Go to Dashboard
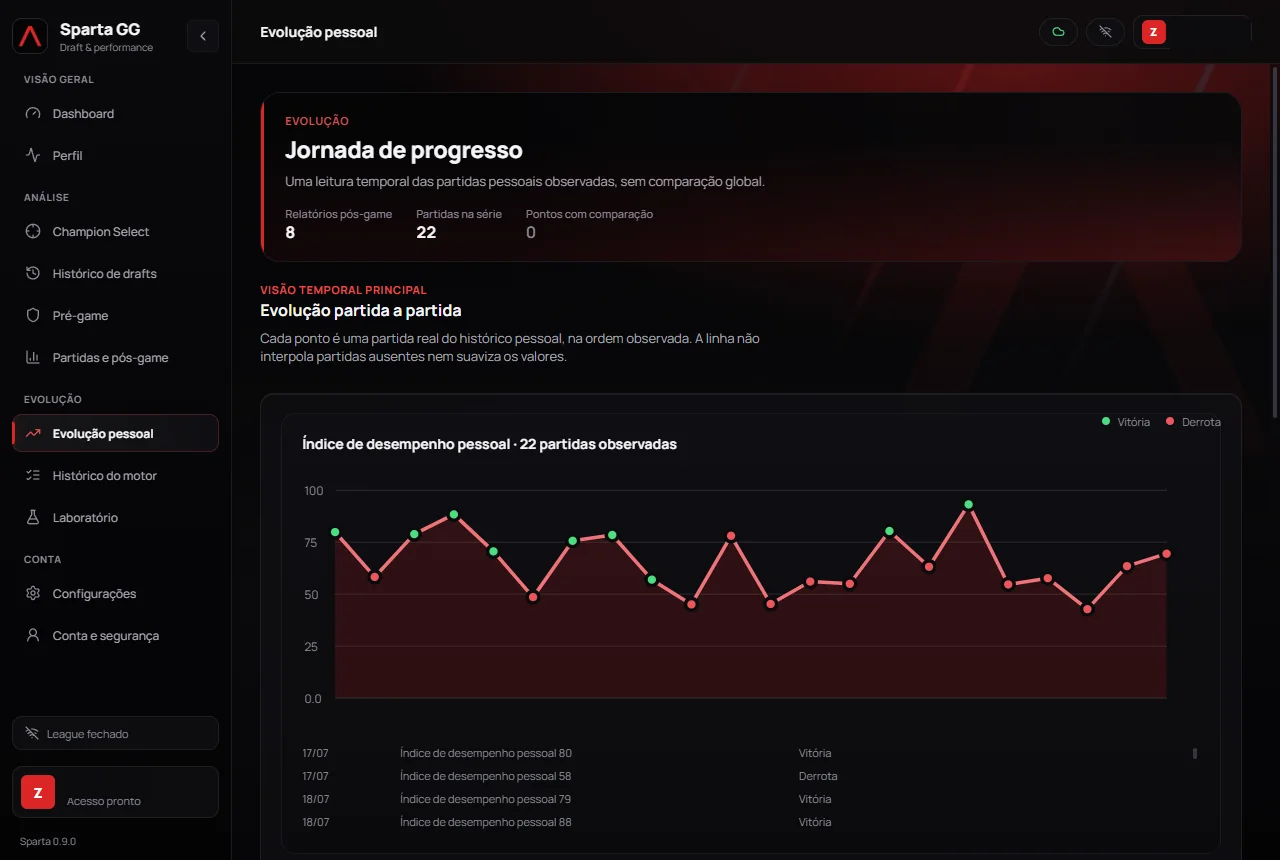Image resolution: width=1280 pixels, height=860 pixels. pyautogui.click(x=115, y=114)
